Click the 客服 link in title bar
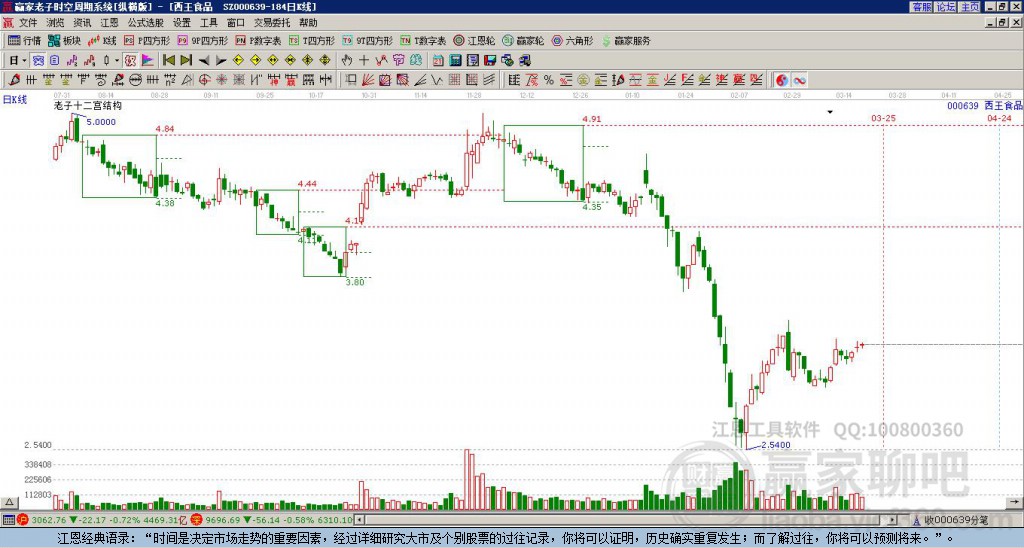 tap(921, 7)
